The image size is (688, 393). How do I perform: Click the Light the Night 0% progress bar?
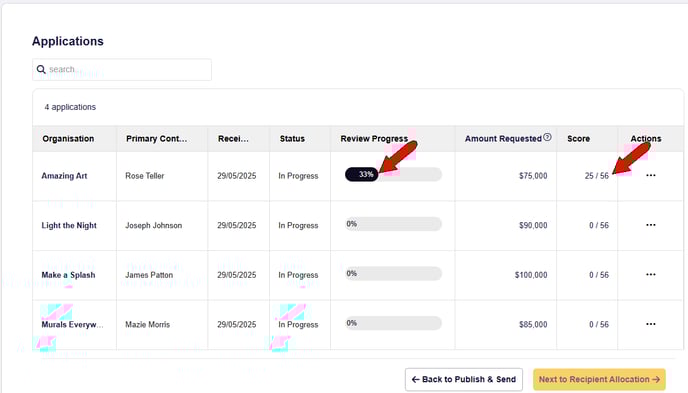pos(393,224)
